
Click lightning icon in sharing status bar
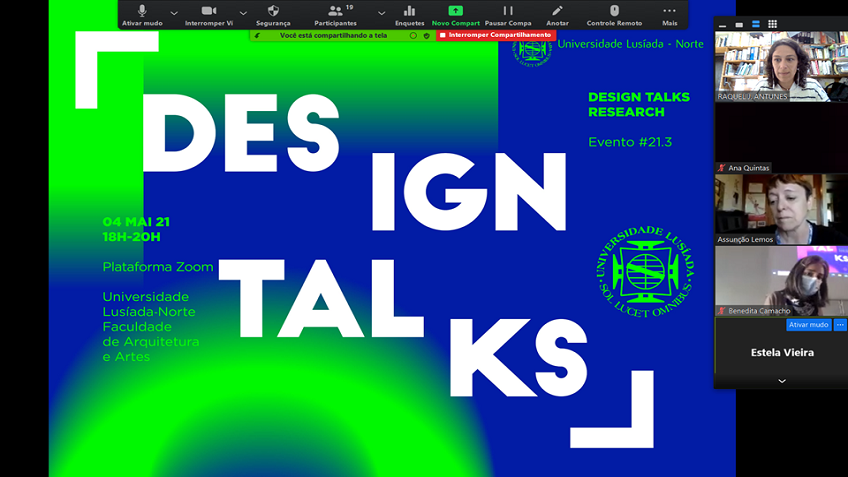[x=257, y=36]
